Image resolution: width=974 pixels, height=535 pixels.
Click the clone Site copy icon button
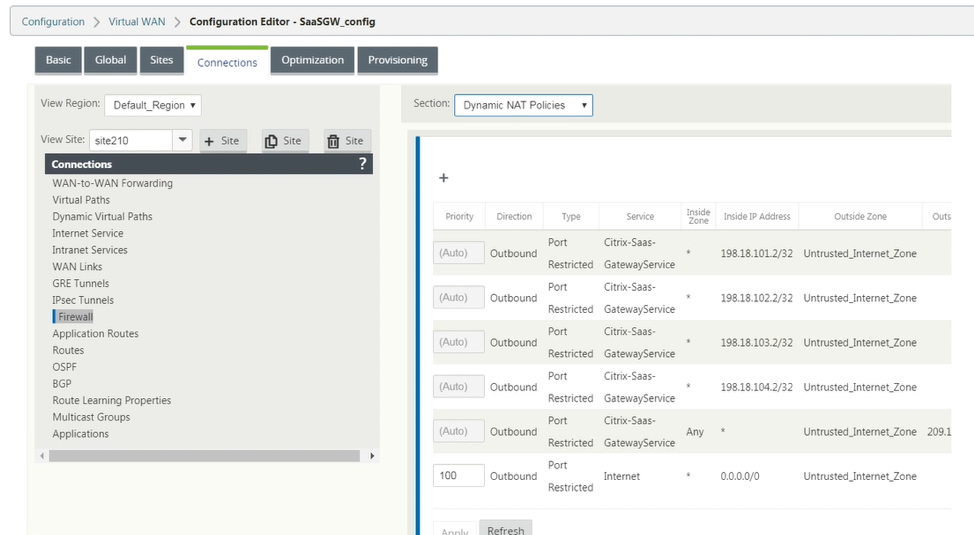(284, 141)
